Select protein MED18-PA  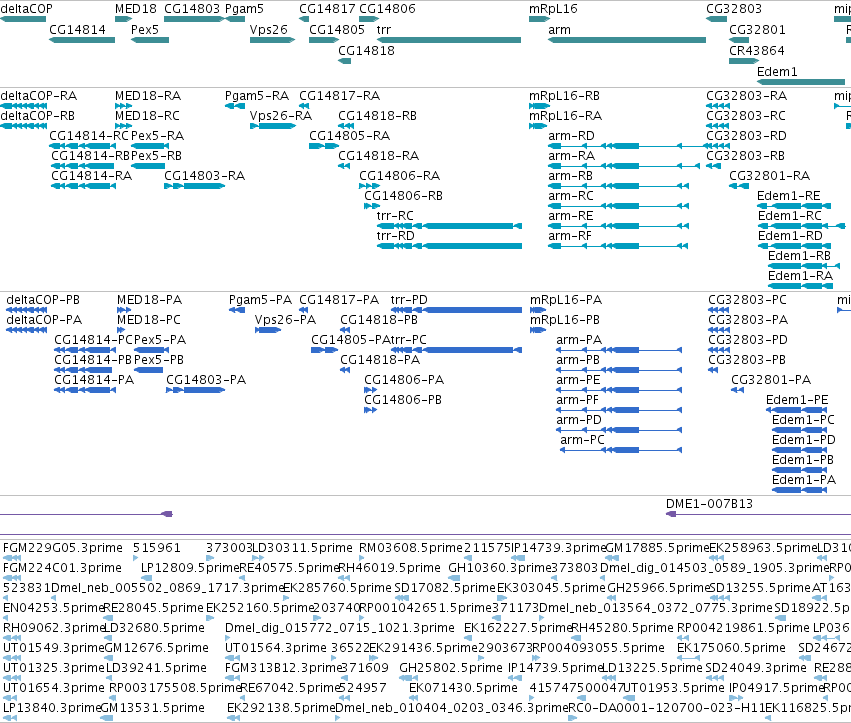149,300
